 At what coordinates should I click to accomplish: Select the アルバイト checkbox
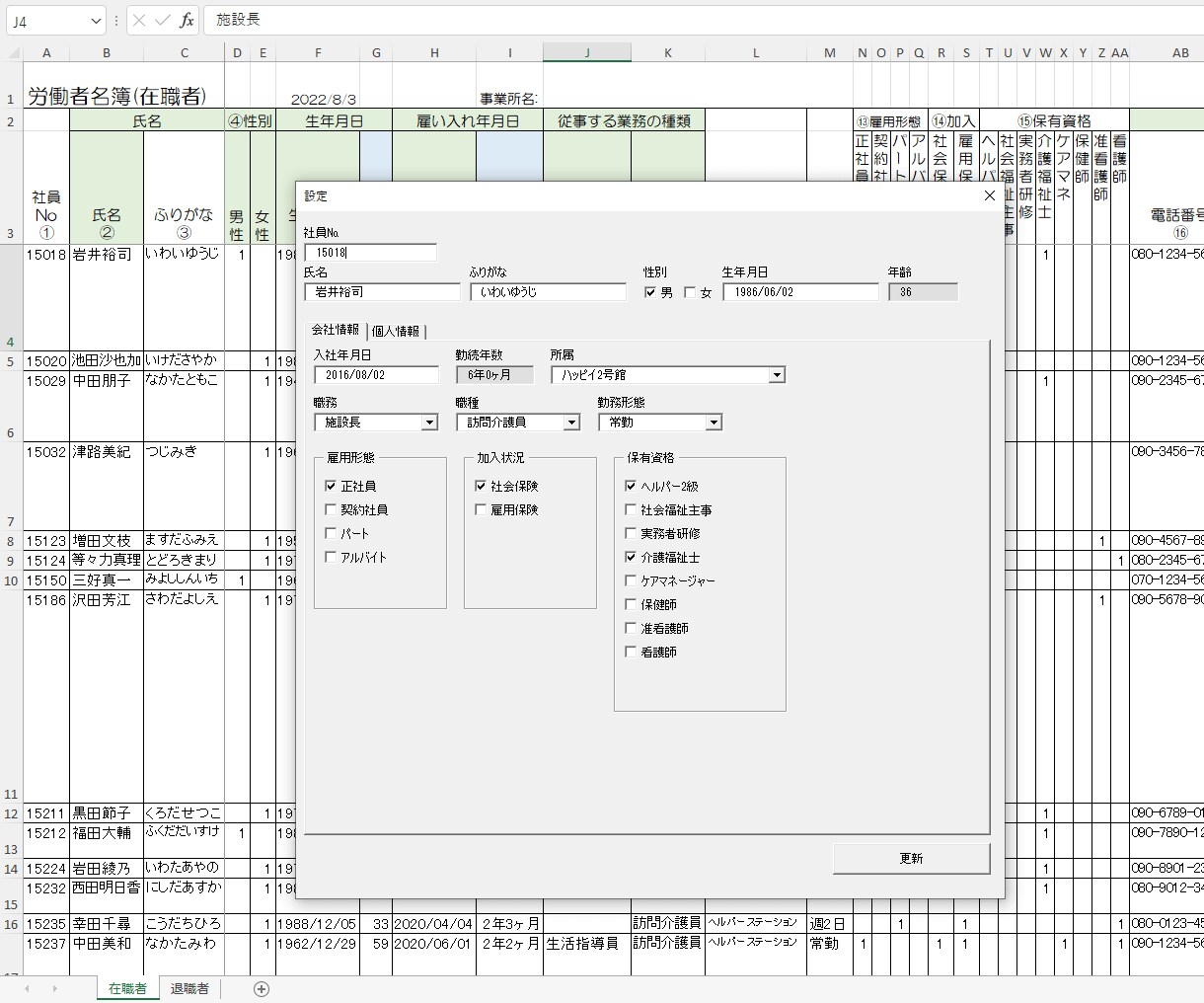tap(331, 557)
